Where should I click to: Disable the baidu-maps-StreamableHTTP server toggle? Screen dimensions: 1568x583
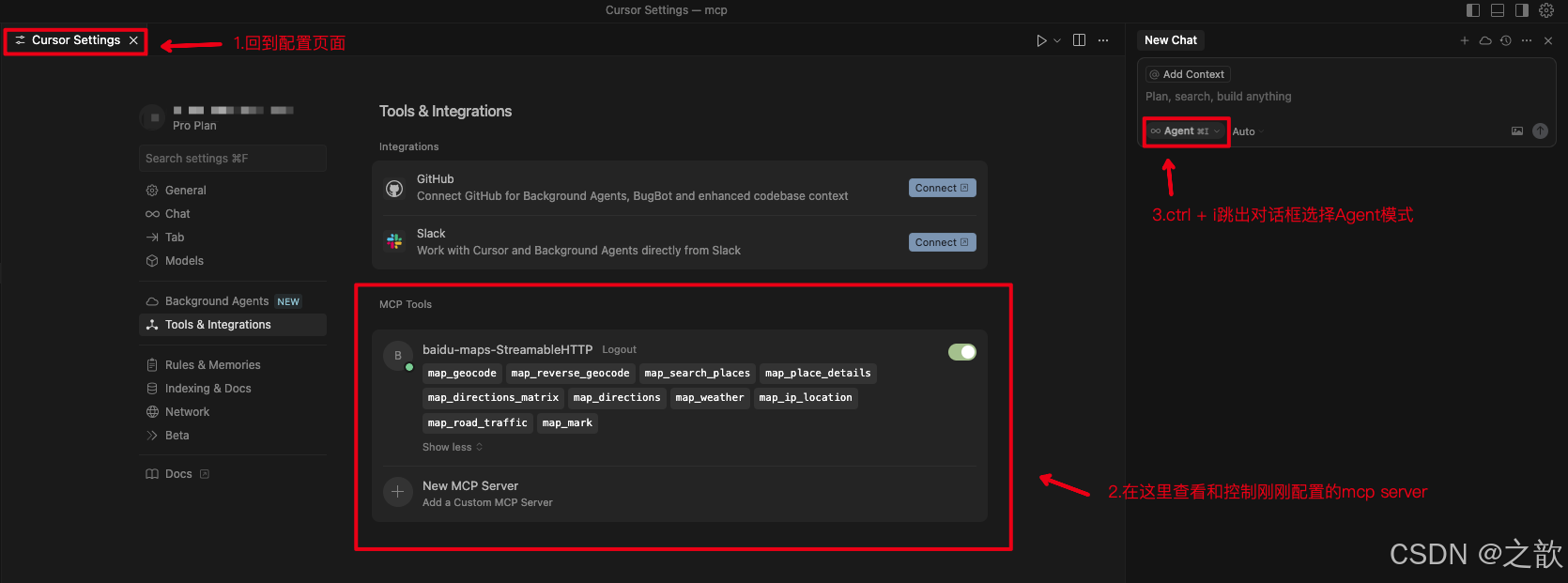[962, 352]
